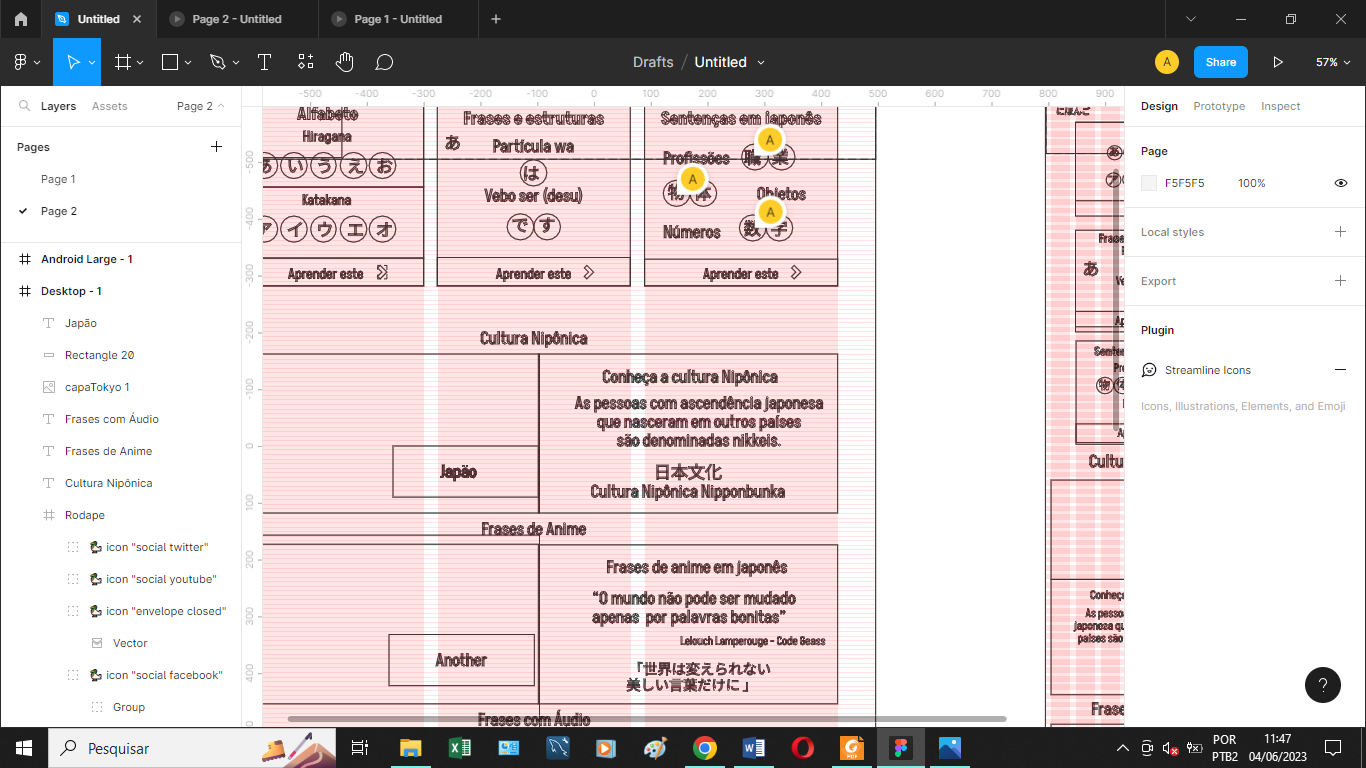Screen dimensions: 1366x768
Task: Open Move tools dropdown arrow
Action: (92, 62)
